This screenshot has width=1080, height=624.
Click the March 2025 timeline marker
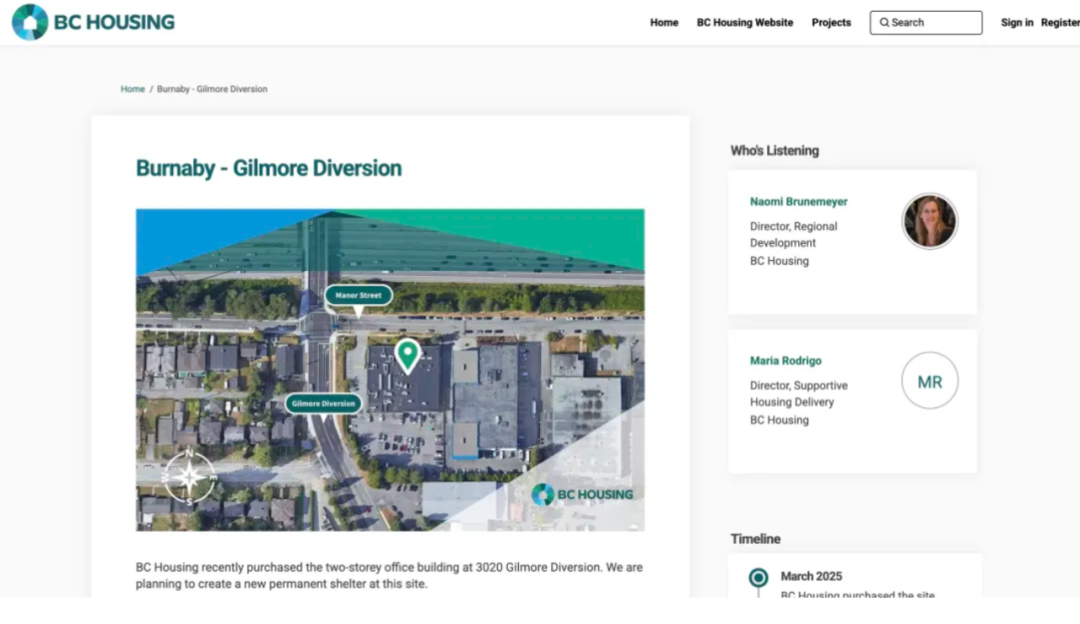(758, 577)
